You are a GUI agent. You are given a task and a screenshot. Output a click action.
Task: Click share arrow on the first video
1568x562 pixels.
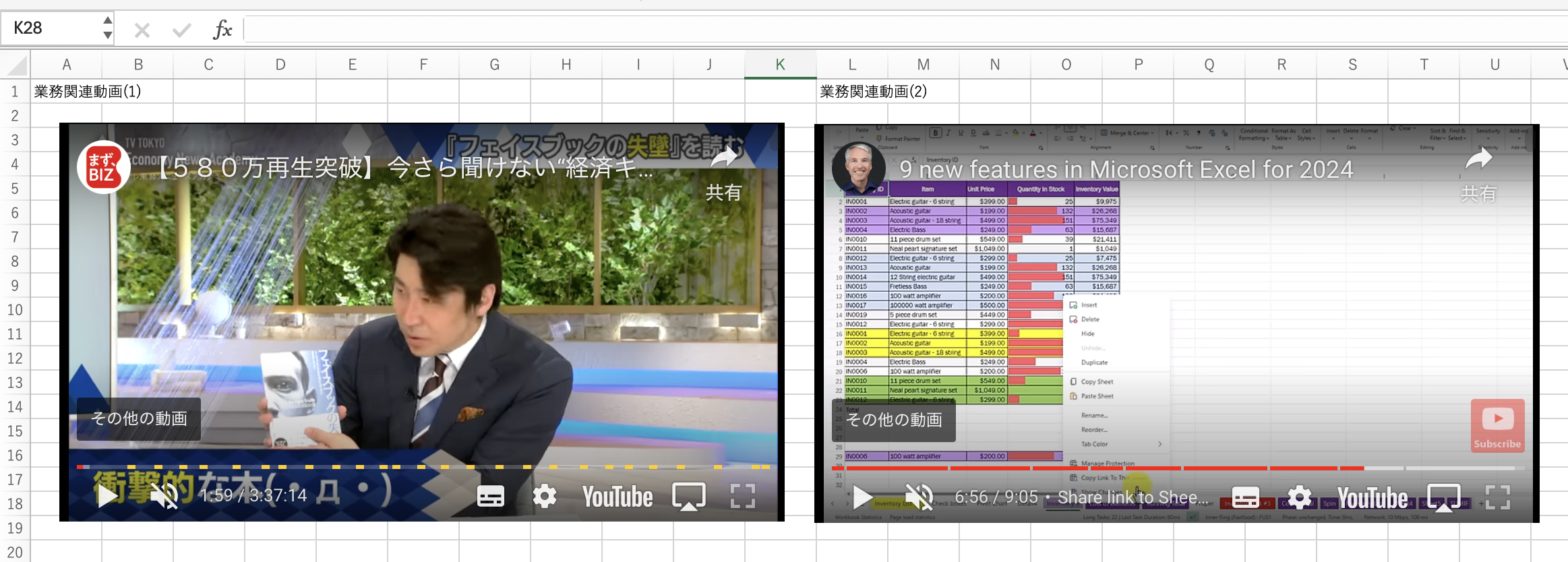coord(724,158)
